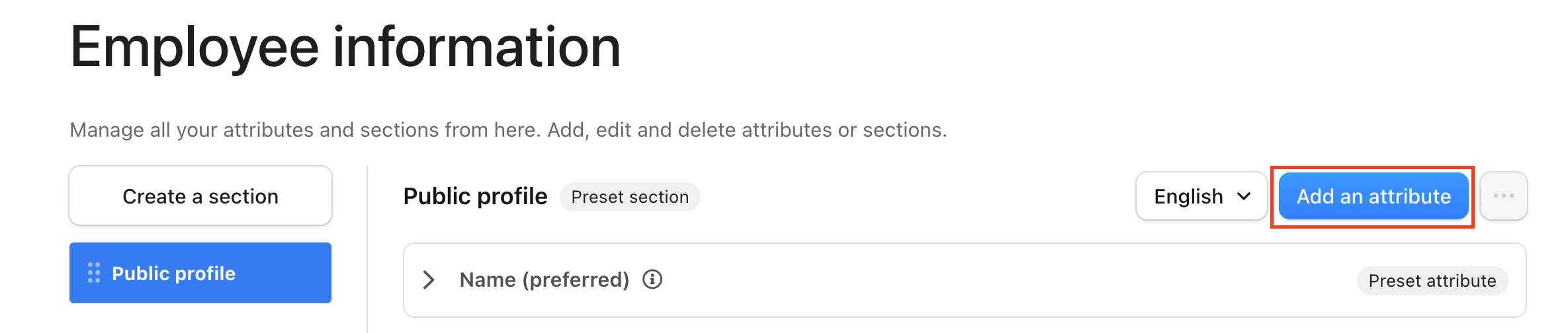Select Public profile in the sidebar
Viewport: 1568px width, 333px height.
coord(200,273)
